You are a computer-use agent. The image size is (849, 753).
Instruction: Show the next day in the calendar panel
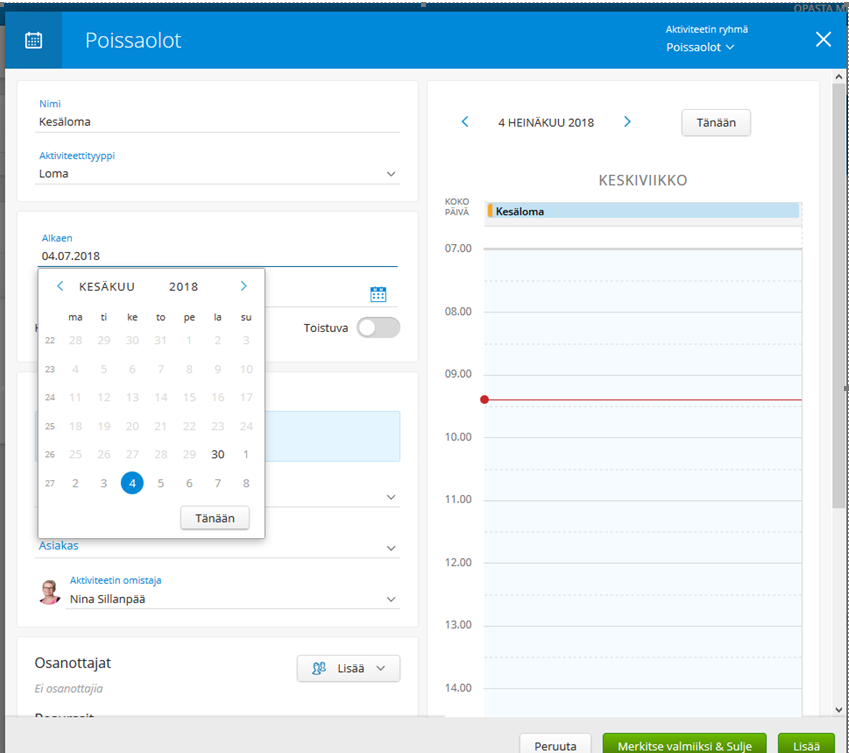tap(627, 122)
